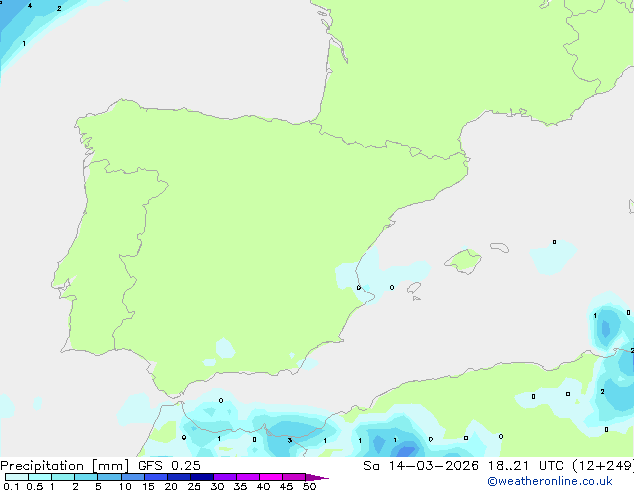This screenshot has width=634, height=490.
Task: Click the 1–2 mm legend swatch
Action: point(63,477)
